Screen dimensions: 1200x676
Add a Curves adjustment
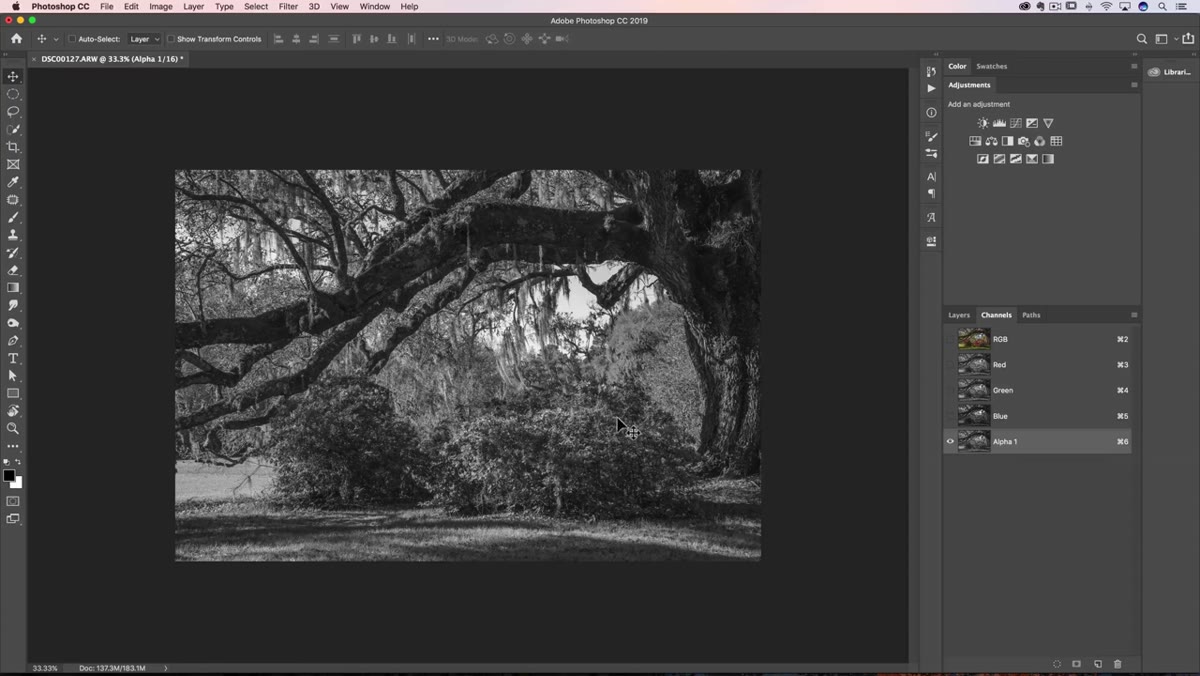click(1016, 123)
